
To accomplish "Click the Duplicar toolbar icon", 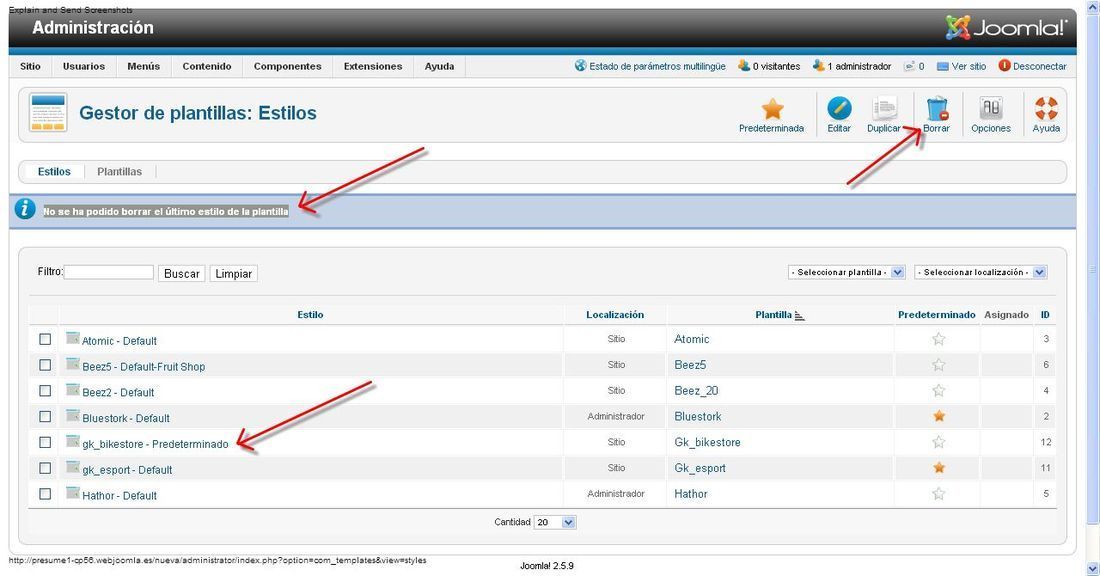I will [884, 109].
